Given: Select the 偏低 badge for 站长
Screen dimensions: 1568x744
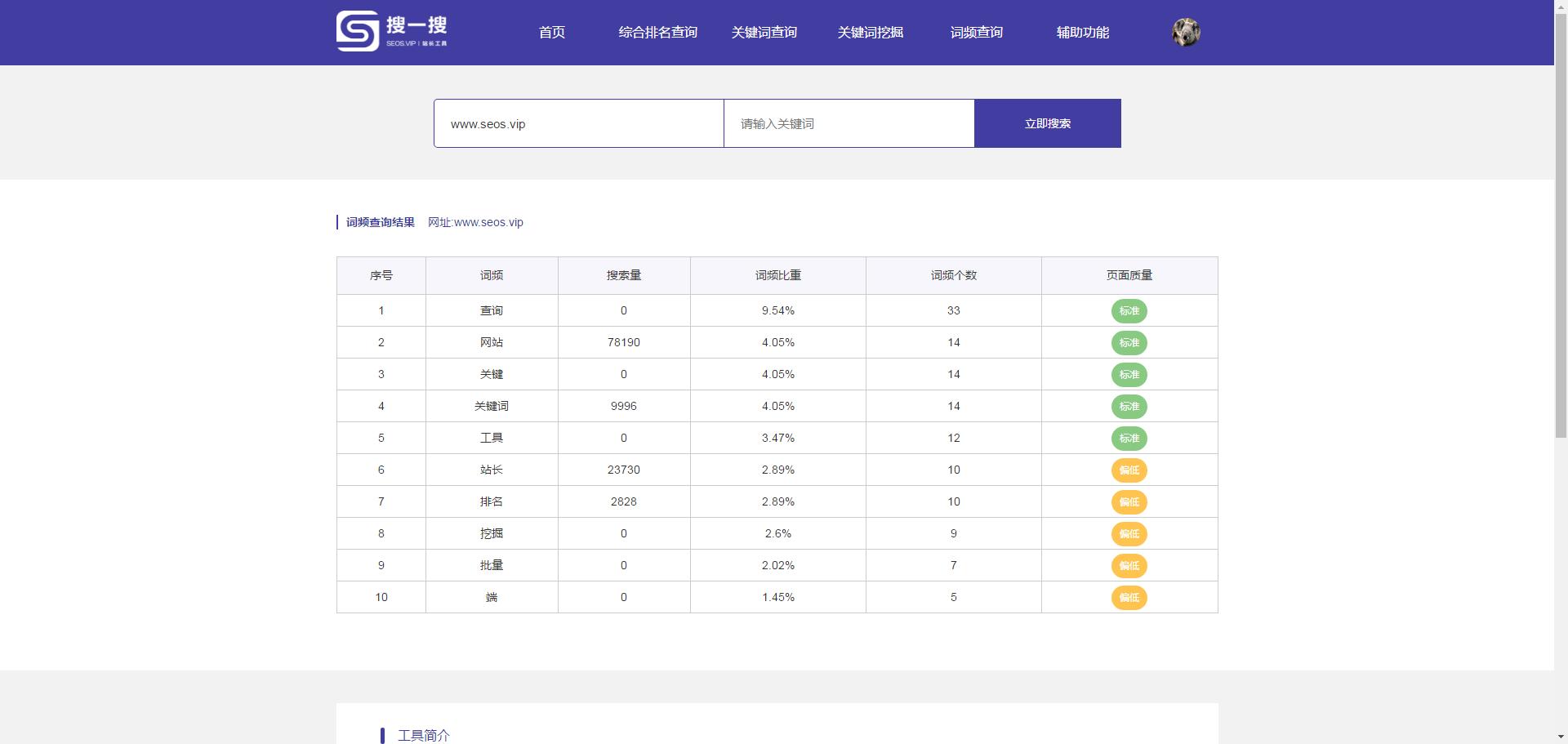Looking at the screenshot, I should 1129,470.
